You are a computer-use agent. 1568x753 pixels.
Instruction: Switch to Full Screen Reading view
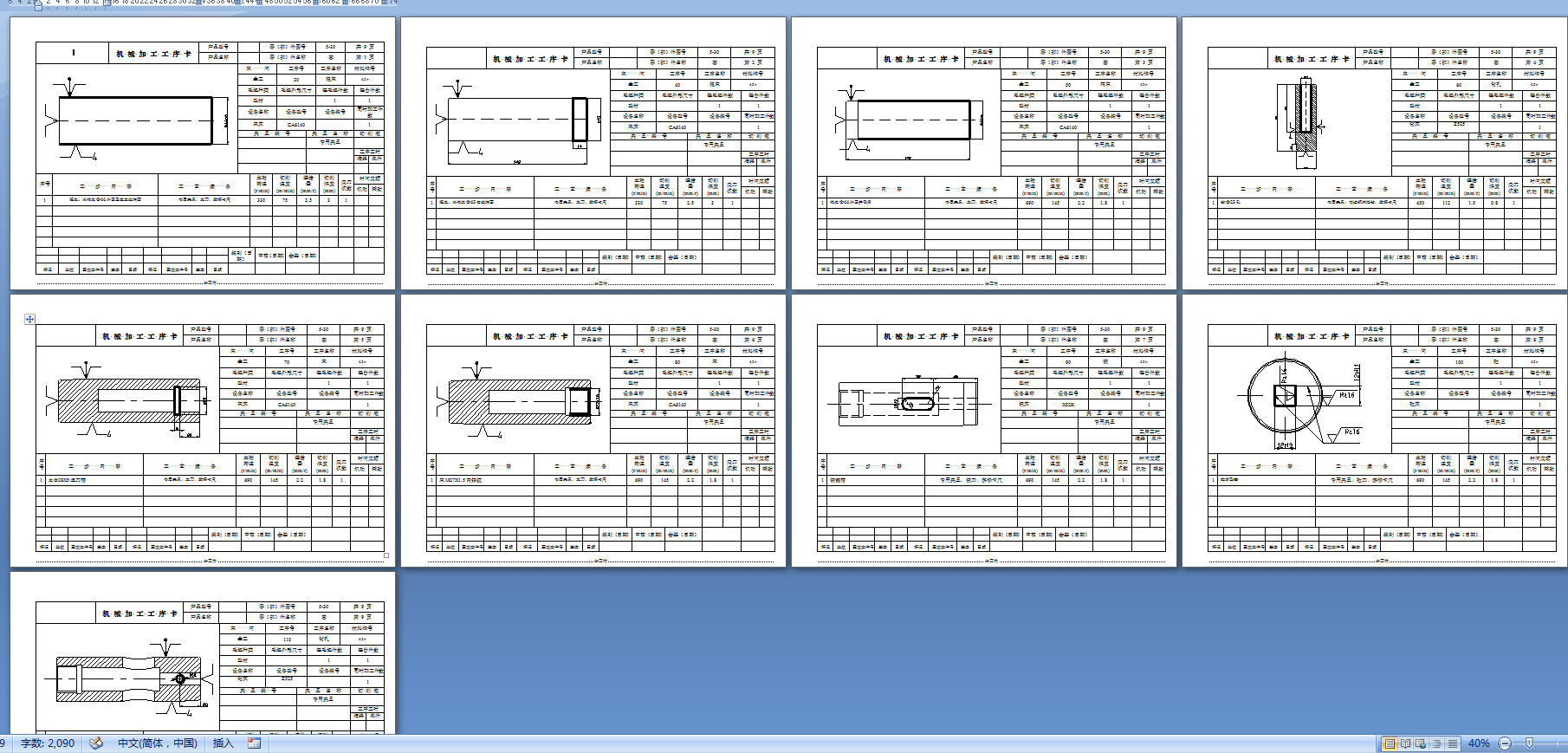coord(1406,743)
